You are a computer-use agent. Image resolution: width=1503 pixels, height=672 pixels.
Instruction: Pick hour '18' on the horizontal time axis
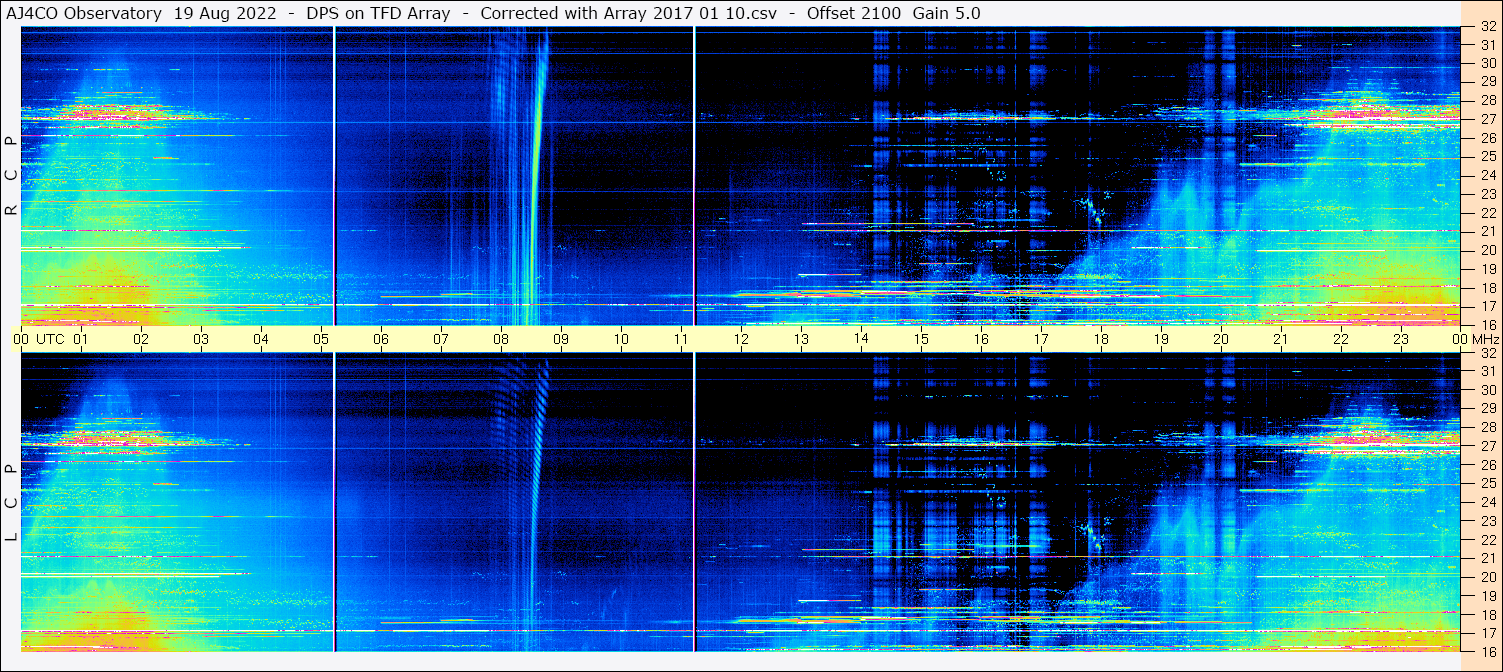[1102, 339]
